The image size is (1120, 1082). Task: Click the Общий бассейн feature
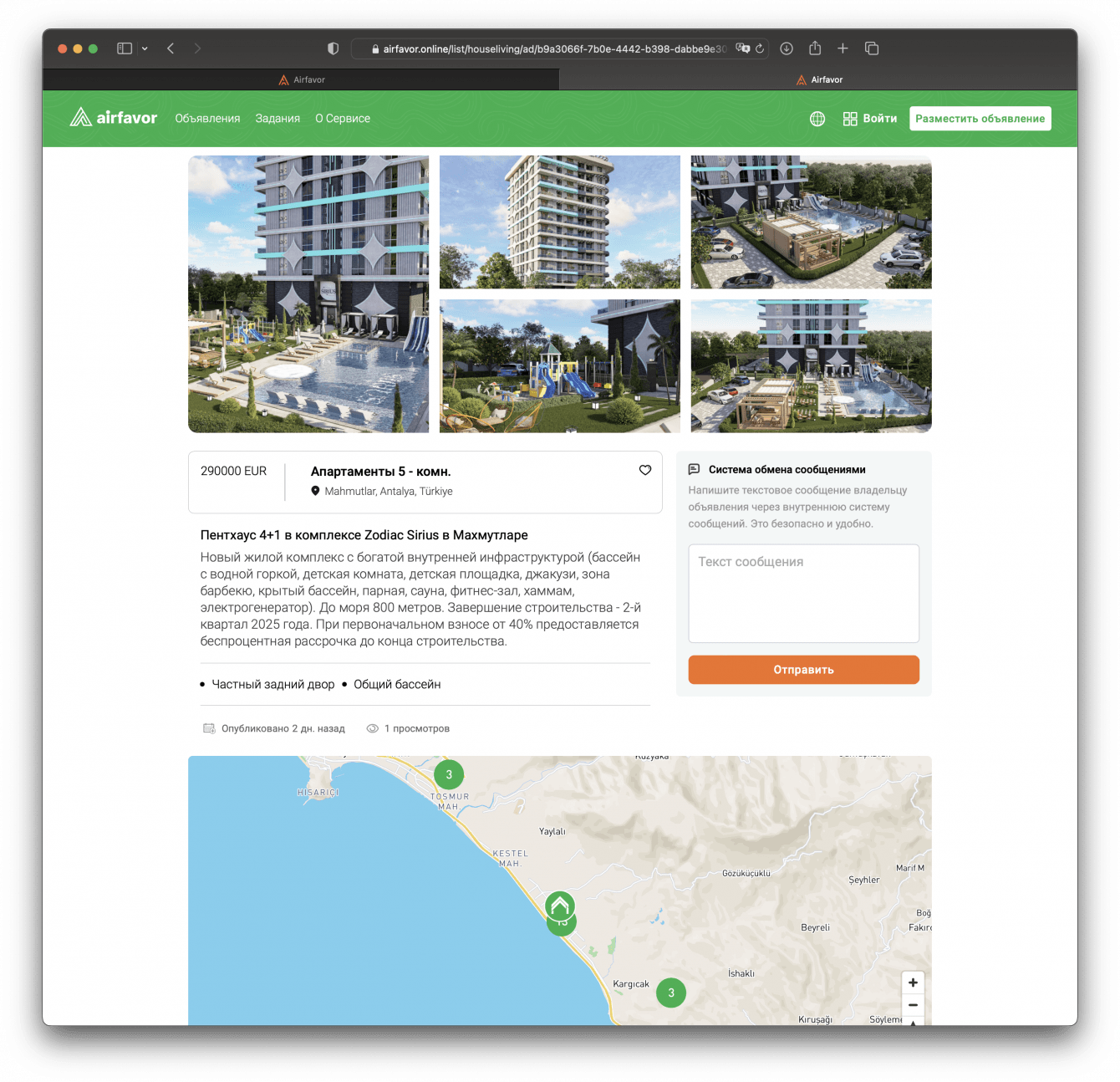tap(397, 684)
